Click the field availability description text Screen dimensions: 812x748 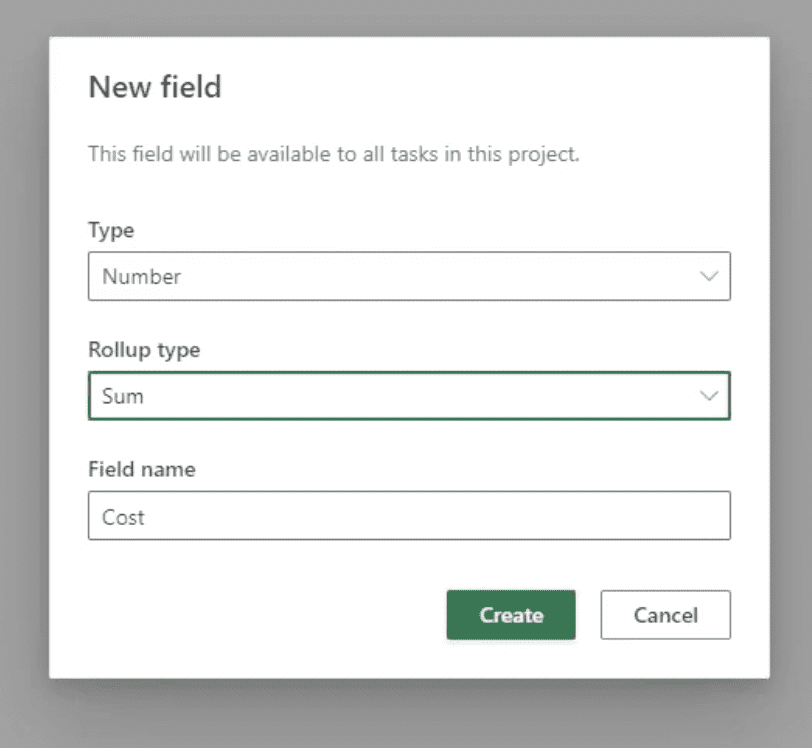point(334,154)
